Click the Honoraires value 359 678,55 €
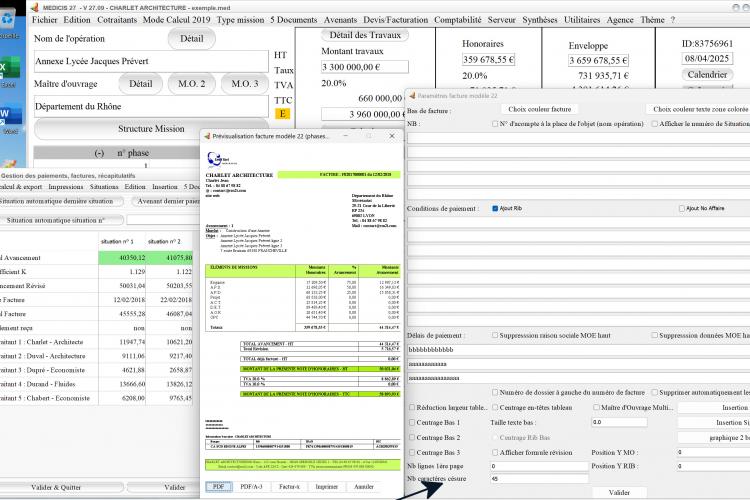 click(488, 59)
